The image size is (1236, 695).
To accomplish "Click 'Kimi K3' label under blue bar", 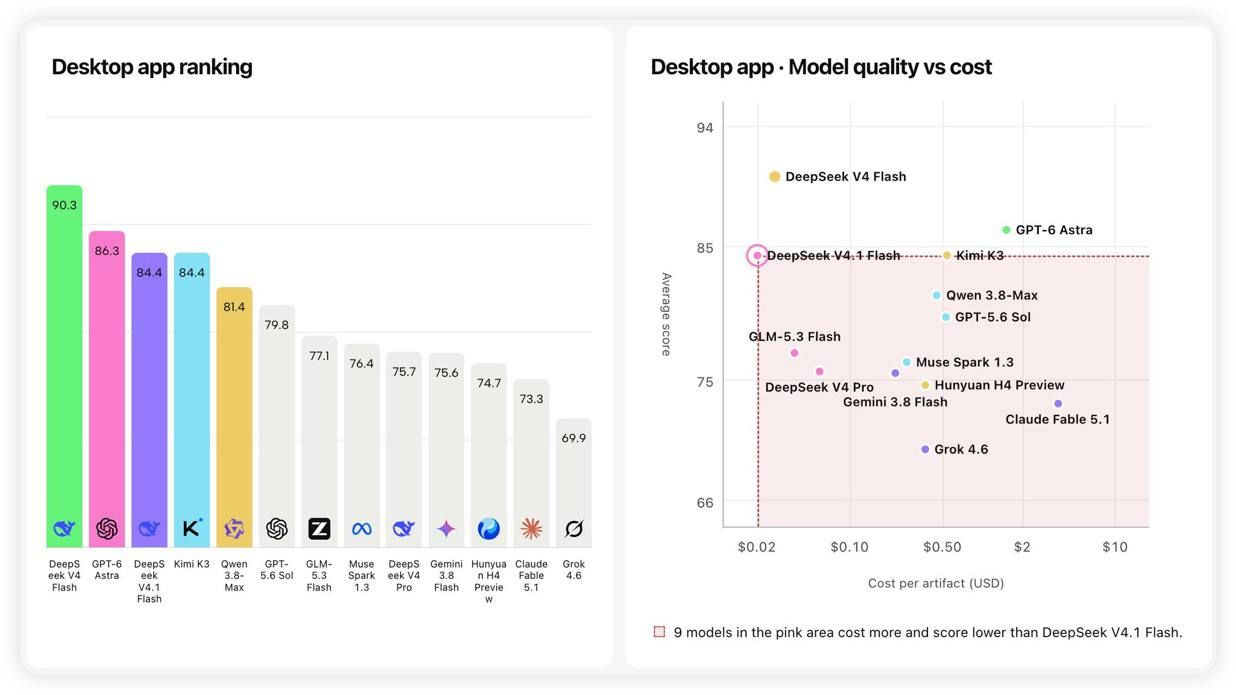I will coord(192,564).
